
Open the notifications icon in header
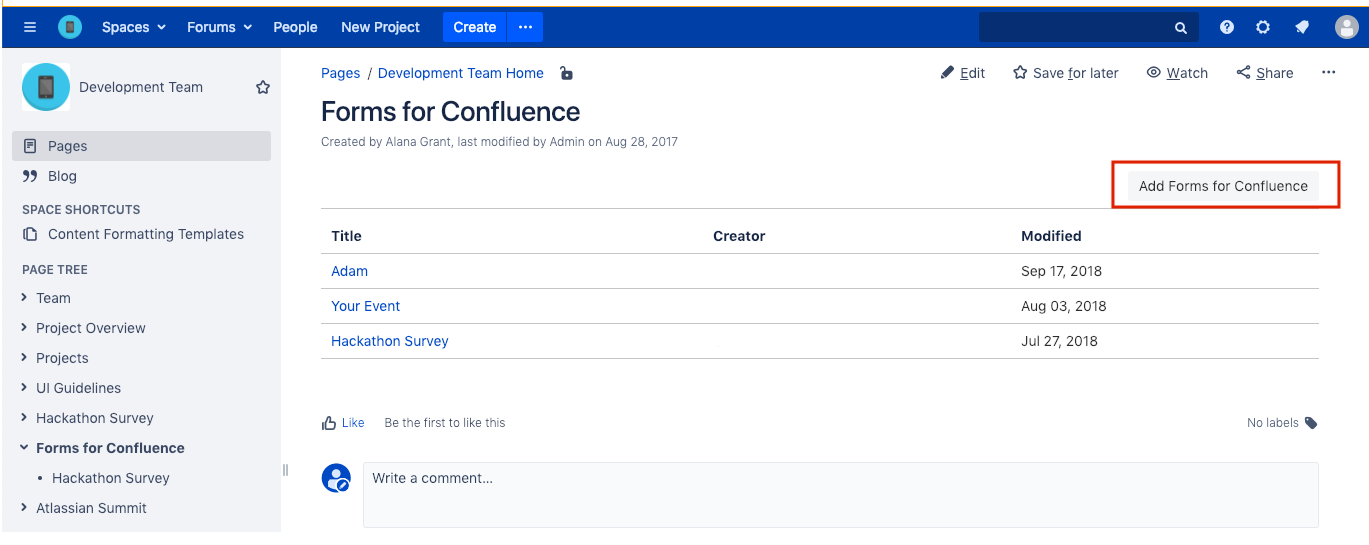pyautogui.click(x=1302, y=27)
